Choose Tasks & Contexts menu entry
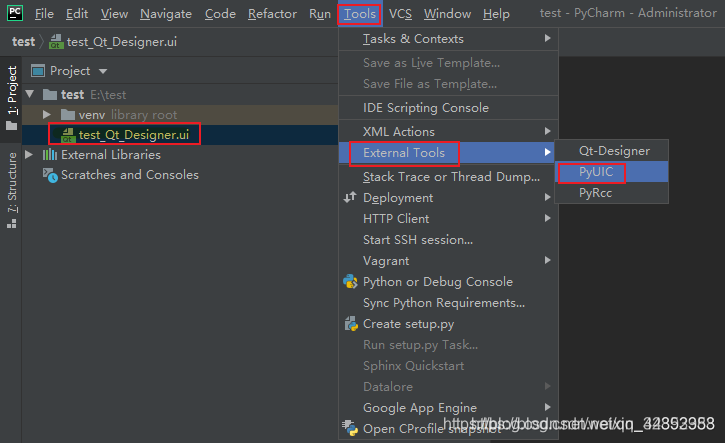Screen dimensions: 725x443 pyautogui.click(x=449, y=39)
